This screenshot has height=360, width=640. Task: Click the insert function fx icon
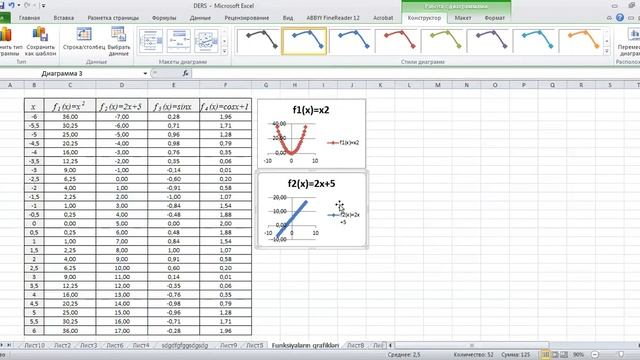pyautogui.click(x=185, y=73)
